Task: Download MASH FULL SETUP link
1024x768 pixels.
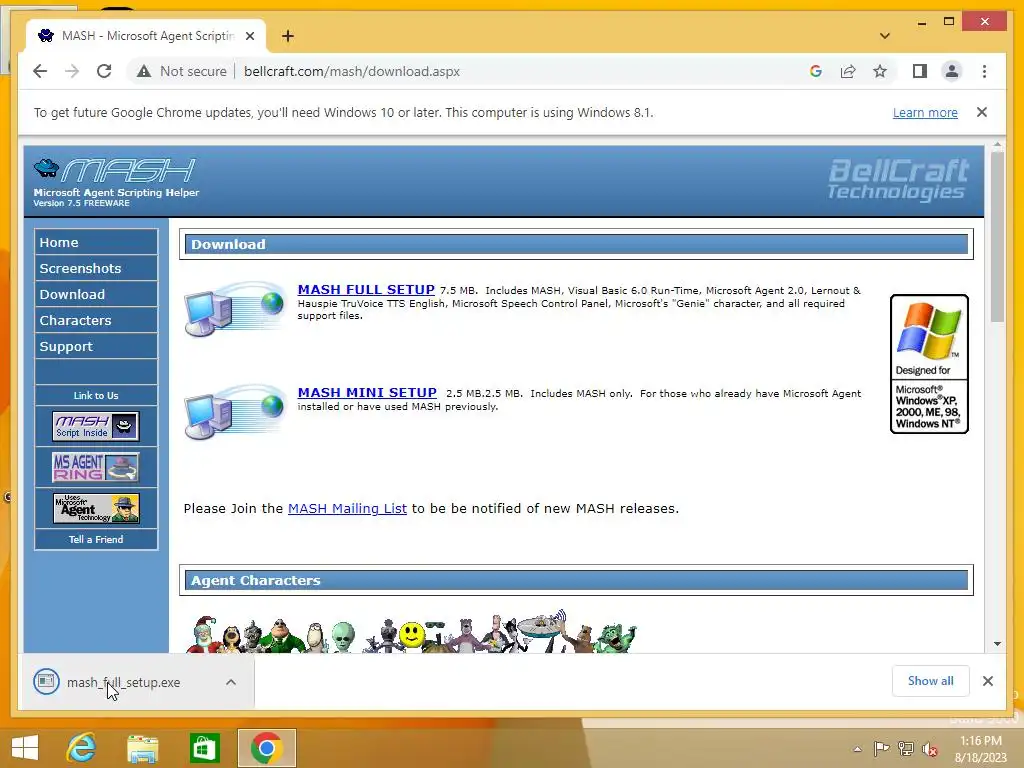Action: 366,289
